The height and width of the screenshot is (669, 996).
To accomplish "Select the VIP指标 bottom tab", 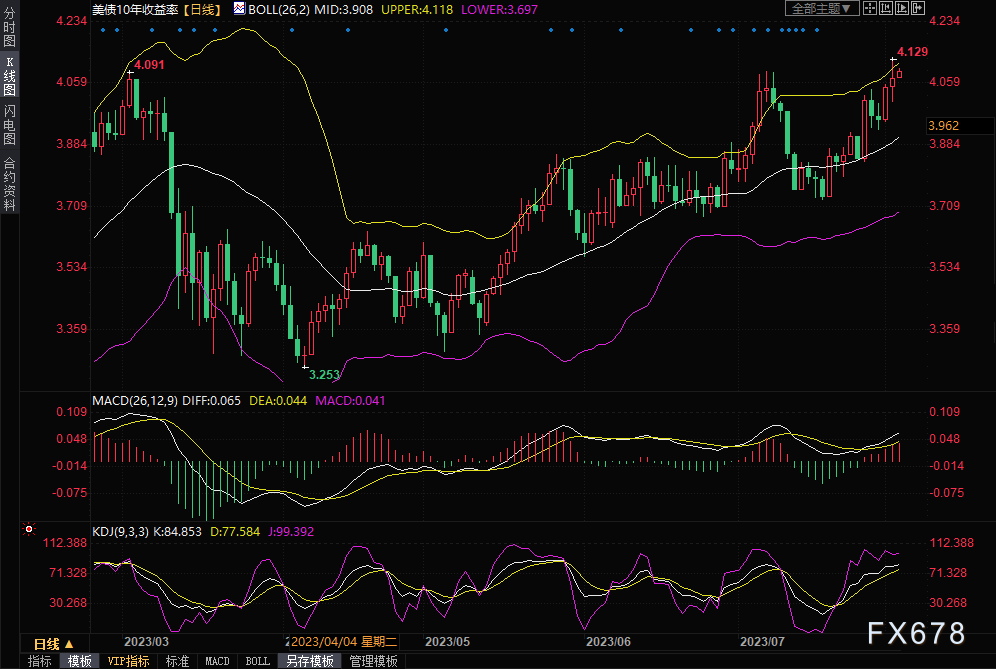I will 128,661.
